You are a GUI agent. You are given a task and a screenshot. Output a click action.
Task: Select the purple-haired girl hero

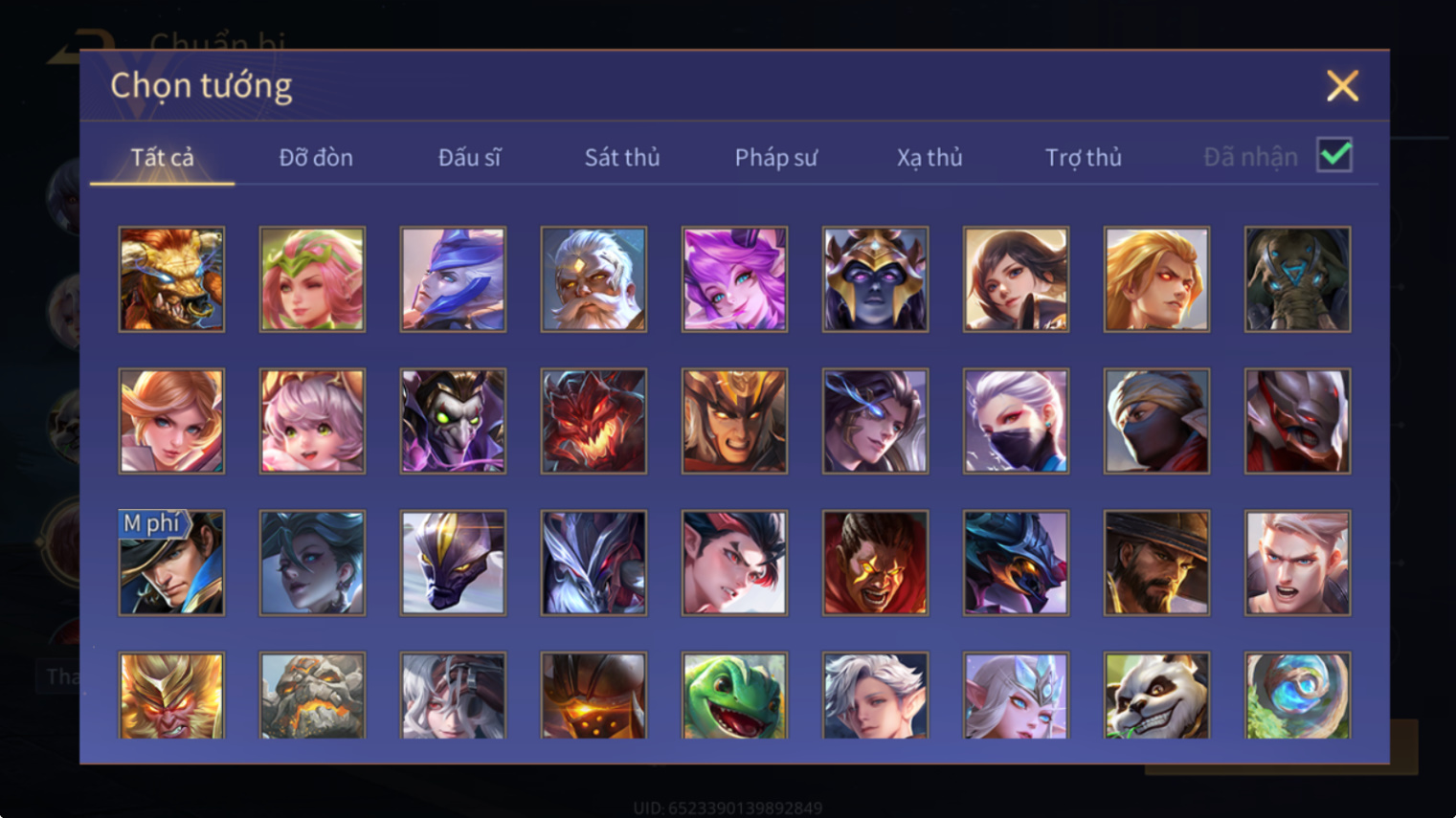[734, 279]
